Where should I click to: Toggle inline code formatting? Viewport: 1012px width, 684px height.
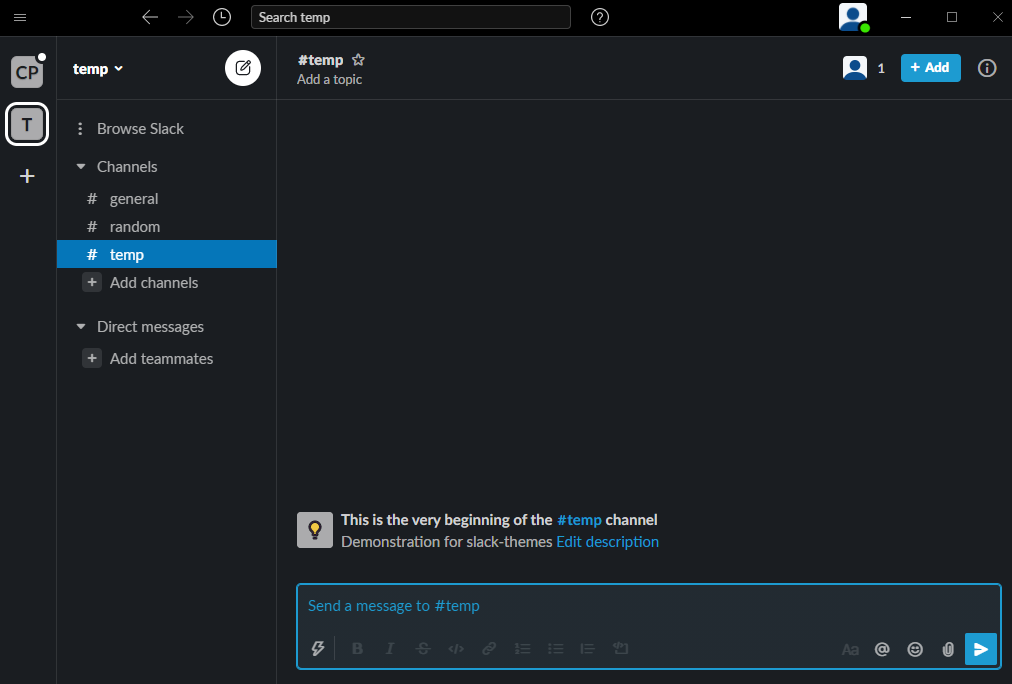(456, 649)
